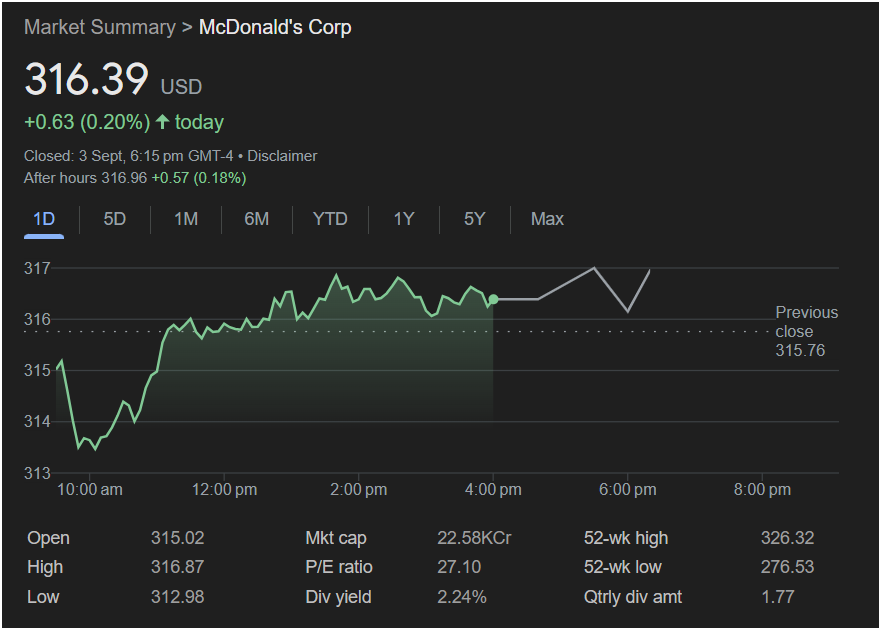Switch to the 5D tab
Viewport: 881px width, 630px height.
[115, 219]
